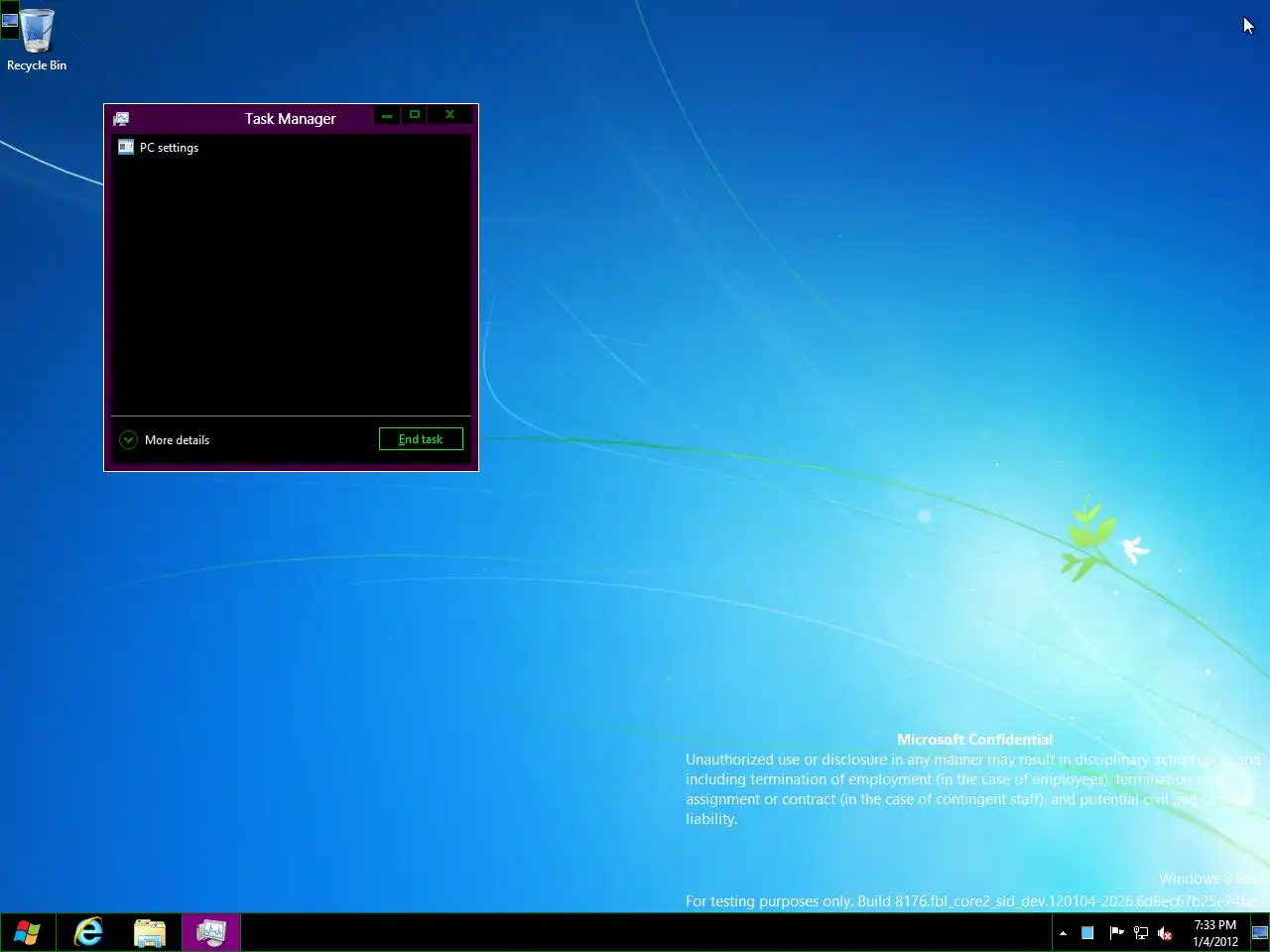The image size is (1270, 952).
Task: Open the Action Center flag icon
Action: pos(1115,933)
